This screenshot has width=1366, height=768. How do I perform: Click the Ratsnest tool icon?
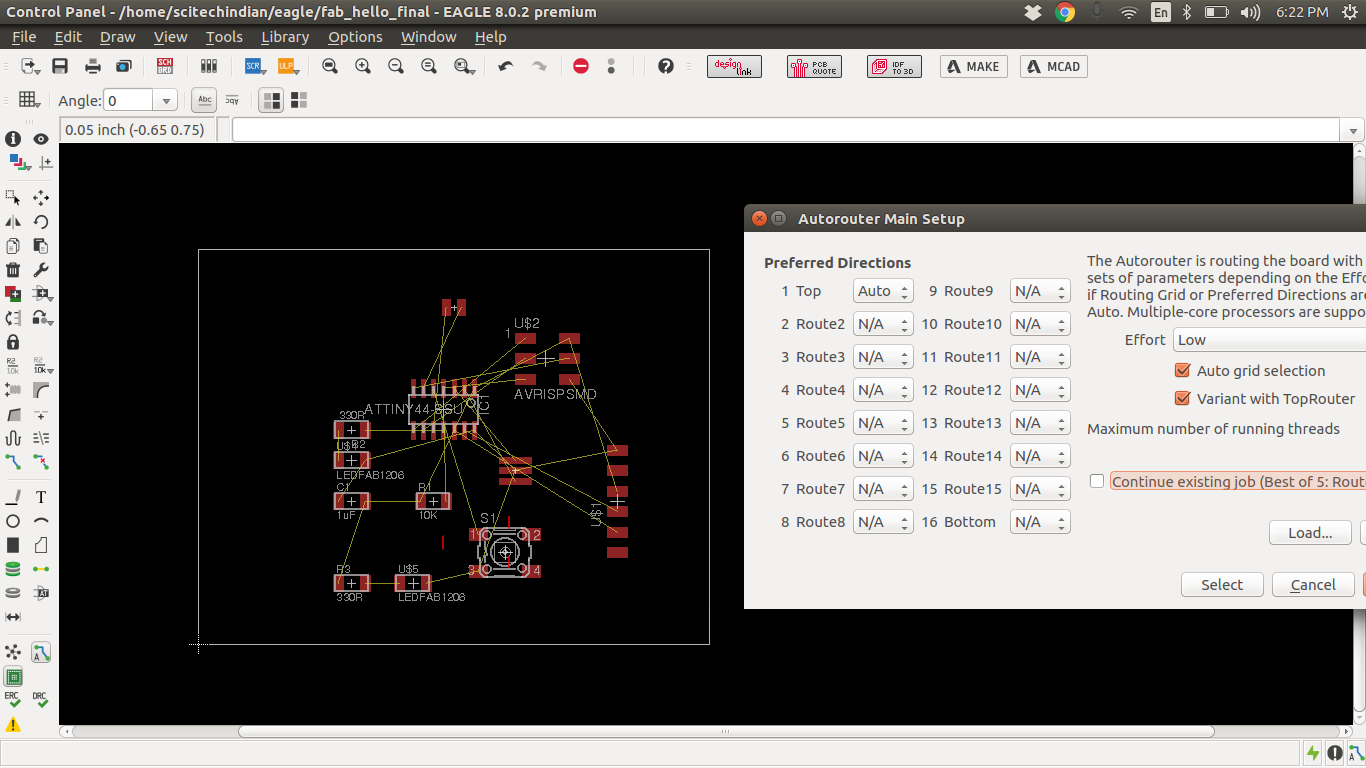[x=13, y=653]
